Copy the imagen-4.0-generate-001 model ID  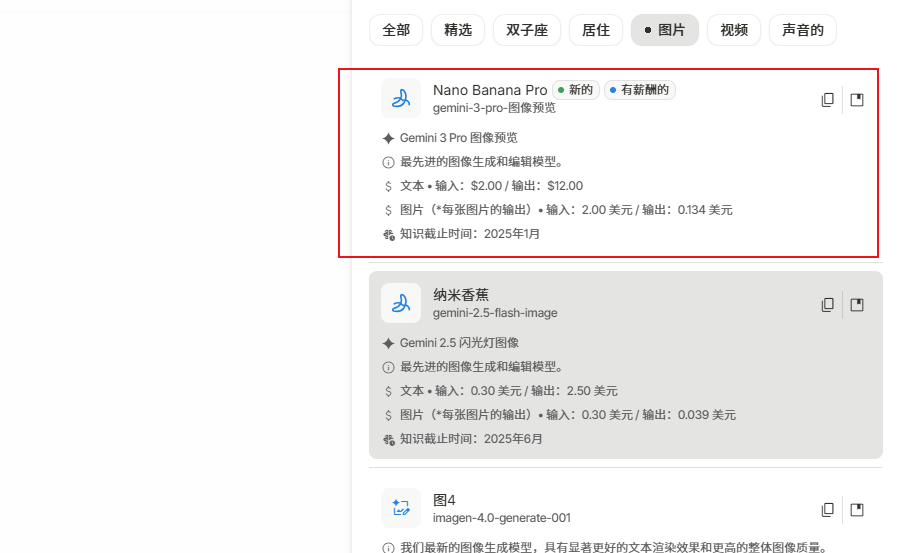(x=827, y=510)
